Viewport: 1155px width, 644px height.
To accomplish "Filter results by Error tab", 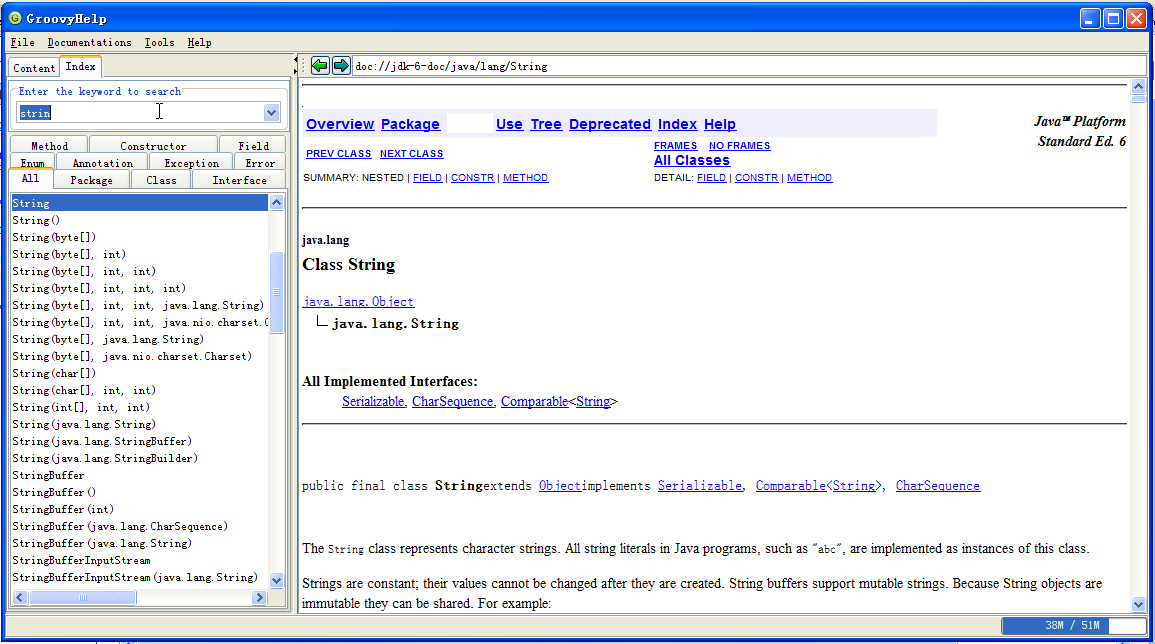I will (260, 163).
